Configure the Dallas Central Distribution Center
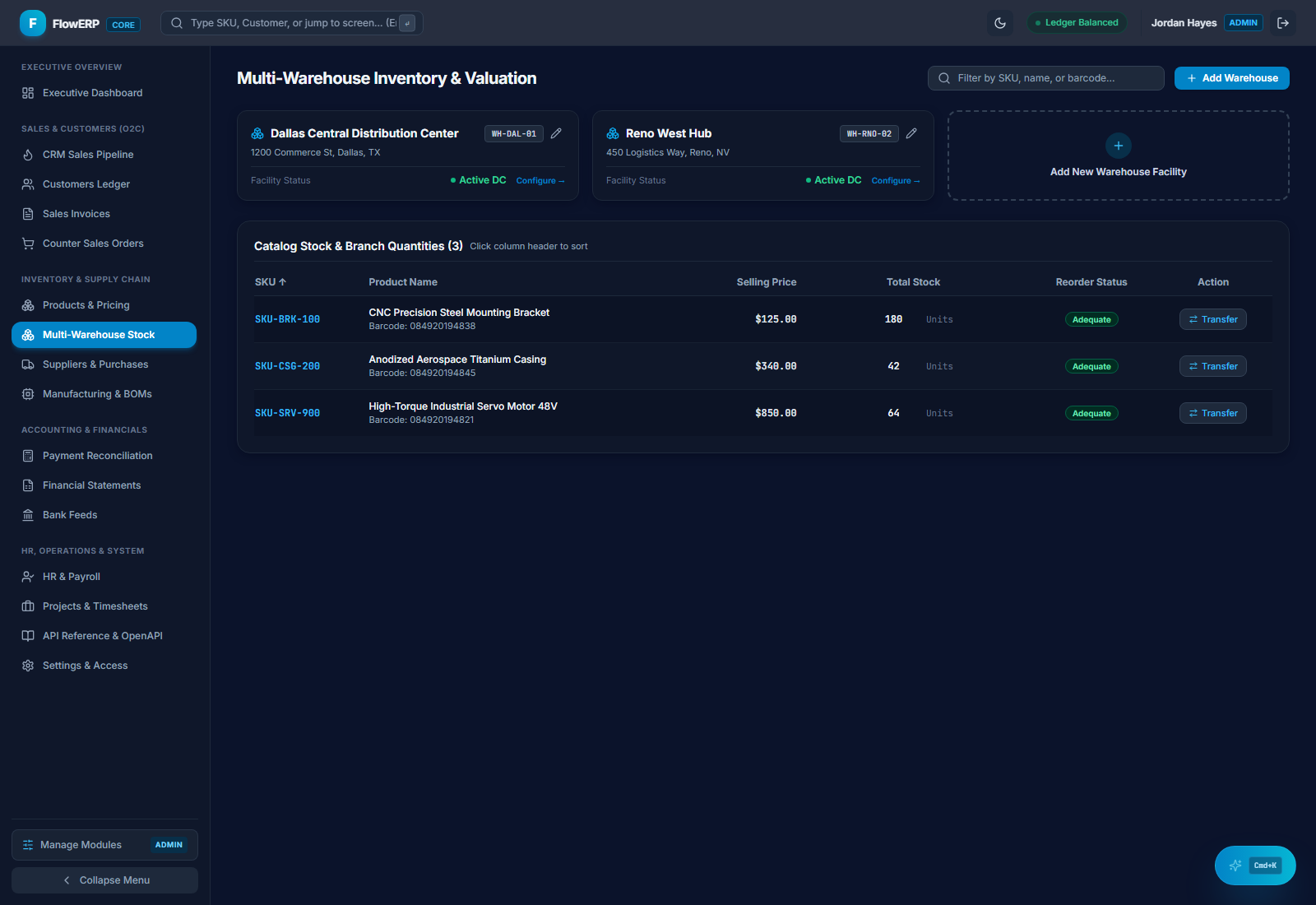Image resolution: width=1316 pixels, height=905 pixels. click(x=540, y=181)
